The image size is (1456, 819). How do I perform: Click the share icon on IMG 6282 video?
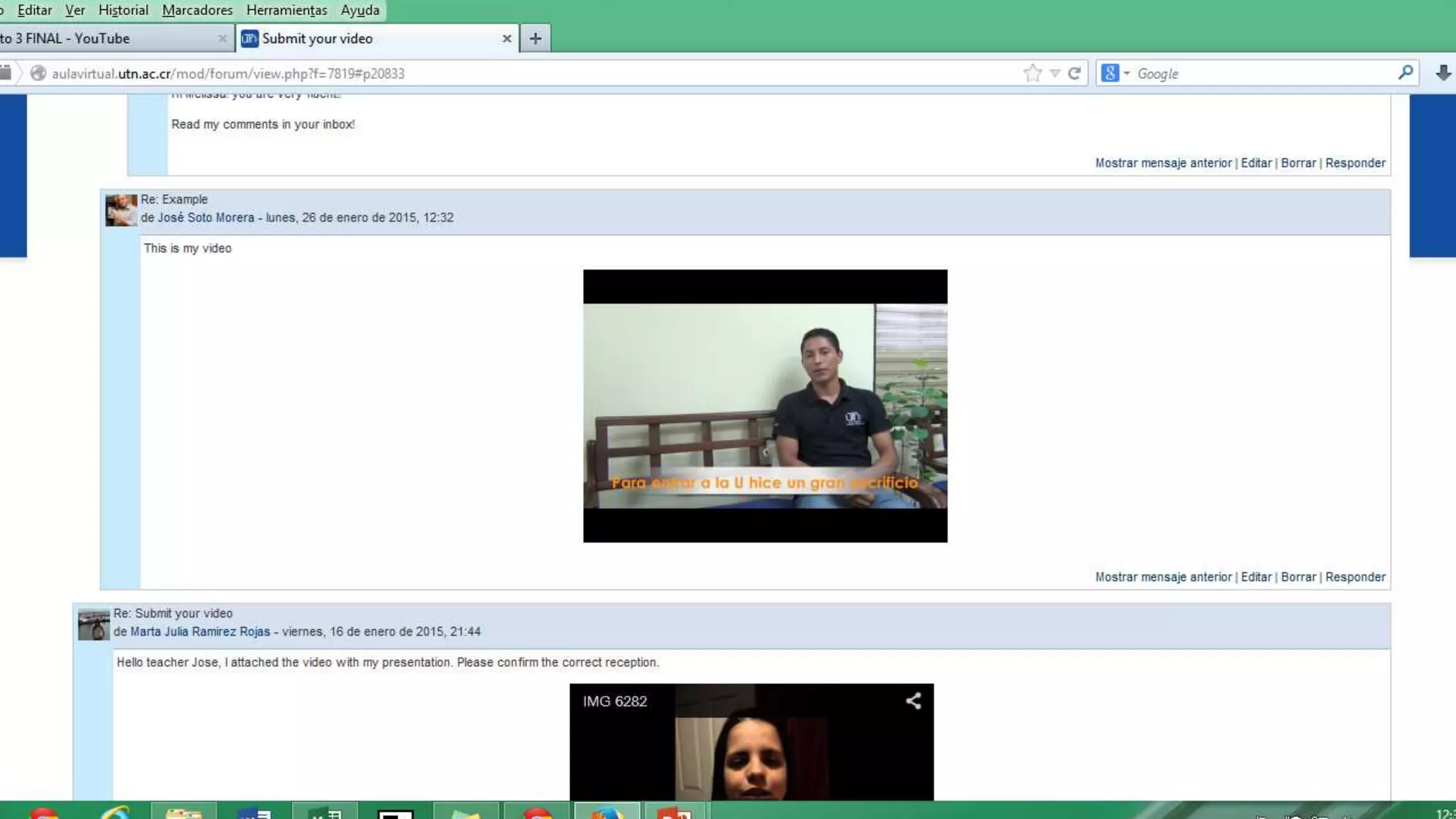tap(914, 701)
